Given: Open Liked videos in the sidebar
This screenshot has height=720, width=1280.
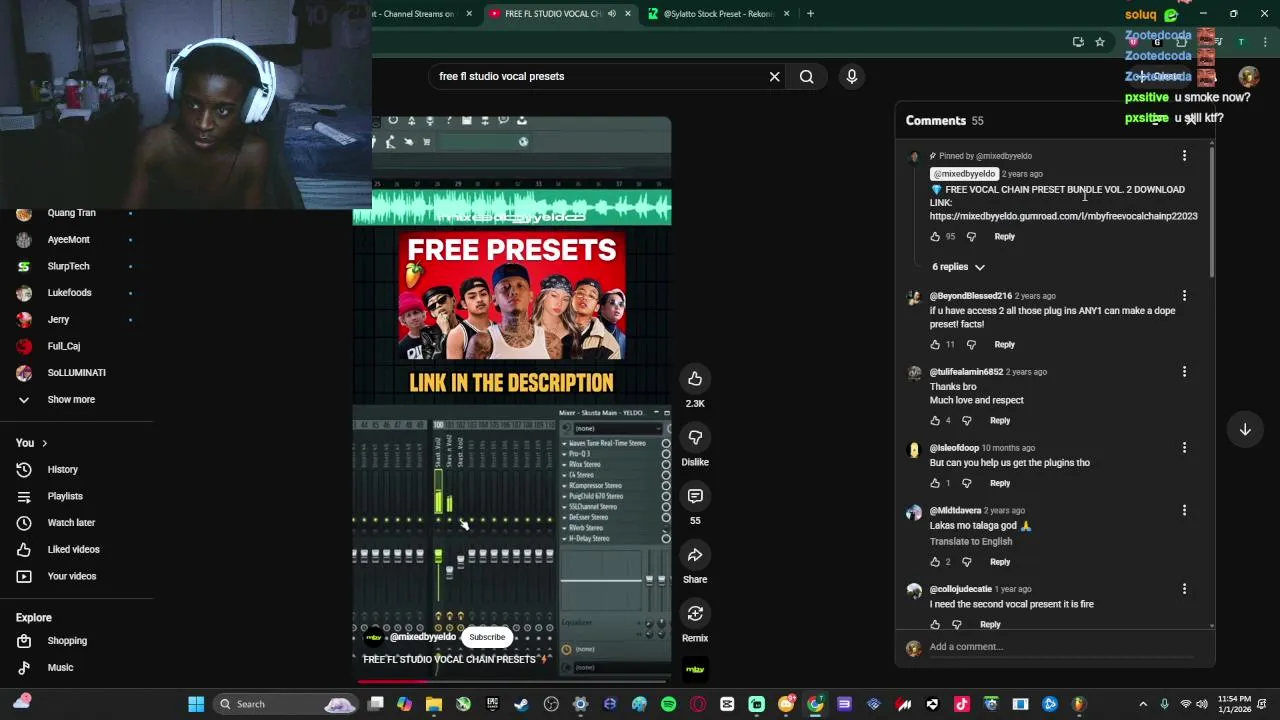Looking at the screenshot, I should [x=73, y=549].
